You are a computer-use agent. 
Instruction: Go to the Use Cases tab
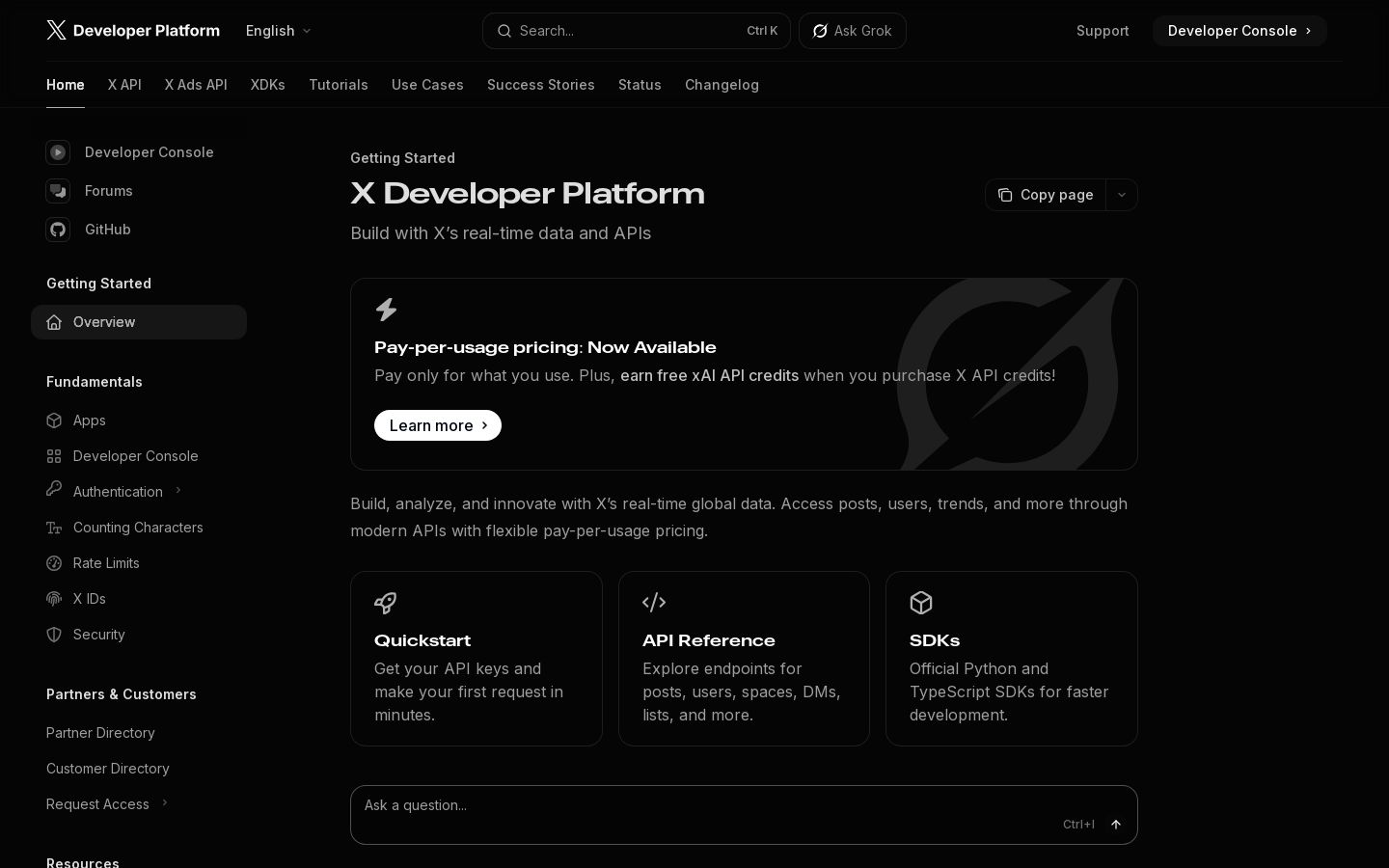pos(427,85)
